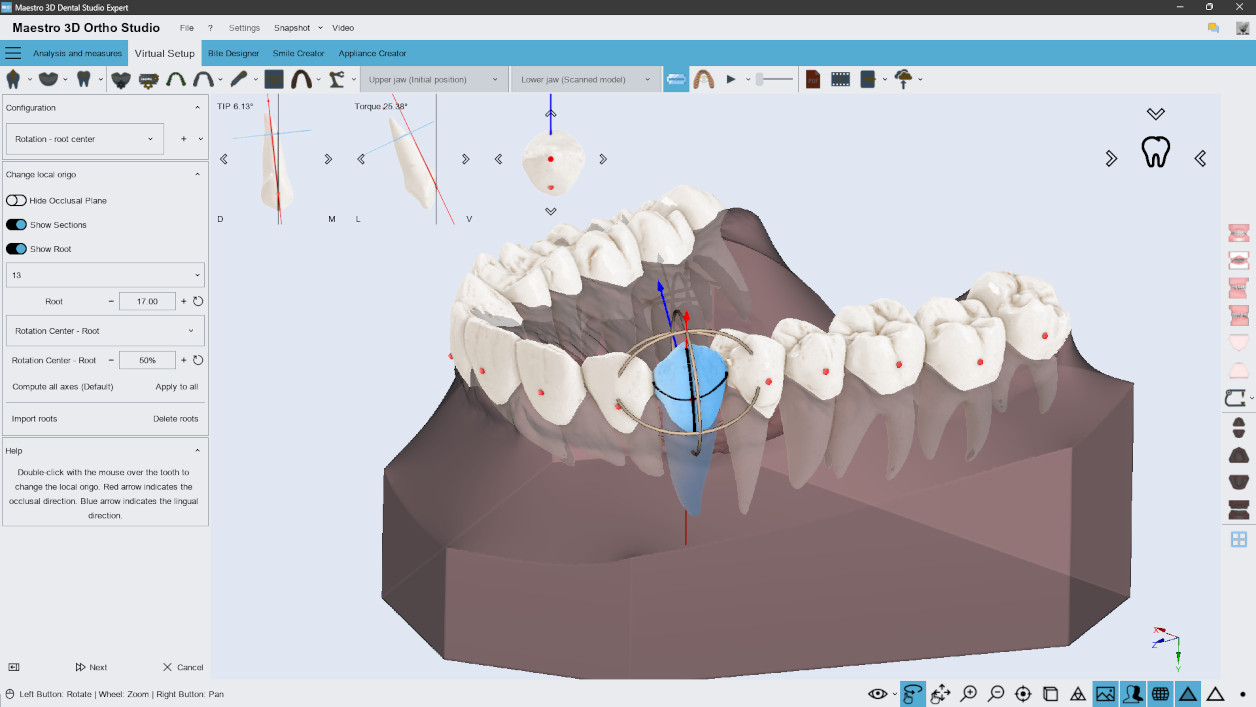This screenshot has width=1256, height=707.
Task: Click the Next button at bottom left
Action: click(92, 667)
